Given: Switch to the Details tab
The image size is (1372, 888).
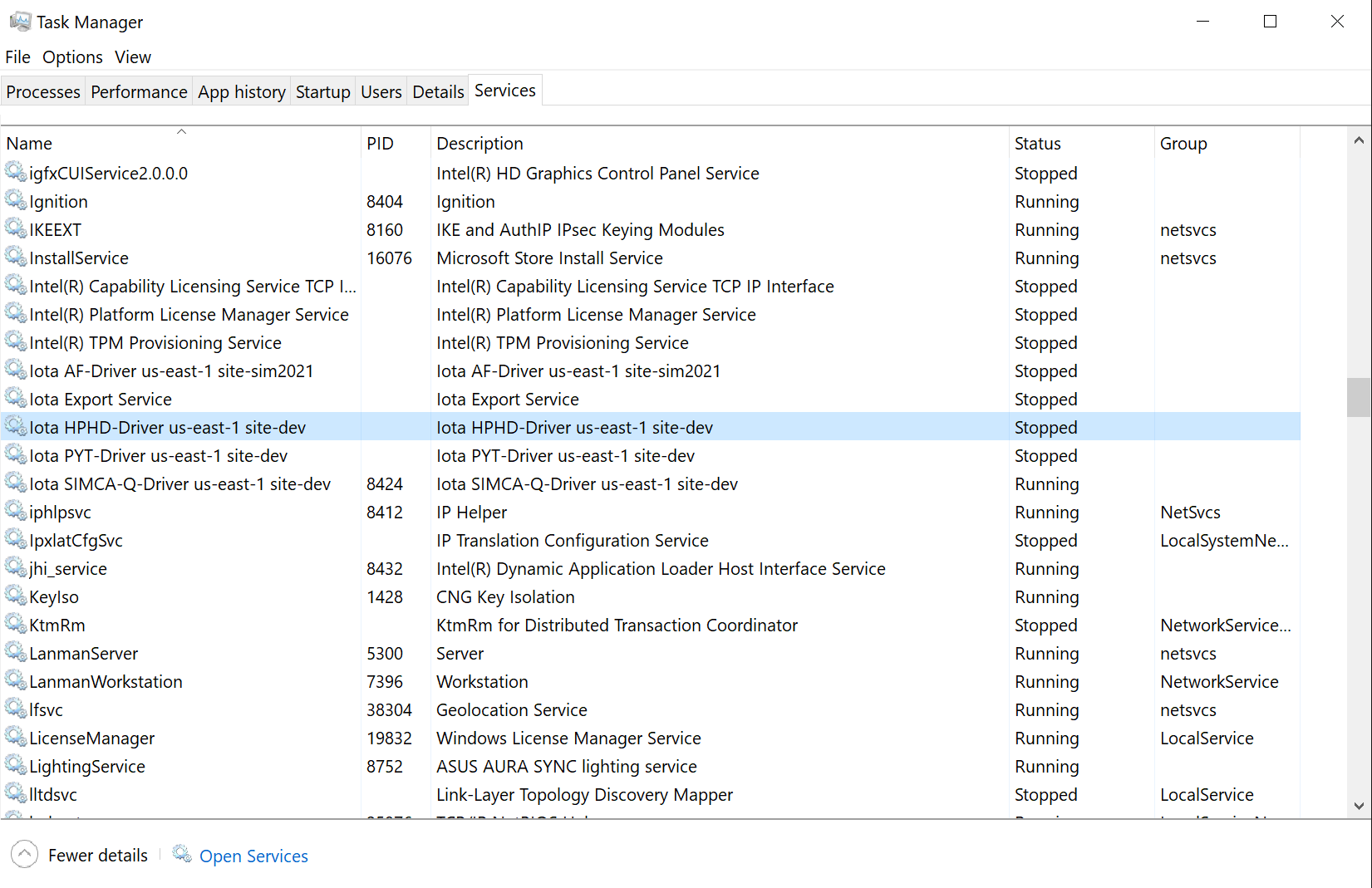Looking at the screenshot, I should pyautogui.click(x=438, y=91).
